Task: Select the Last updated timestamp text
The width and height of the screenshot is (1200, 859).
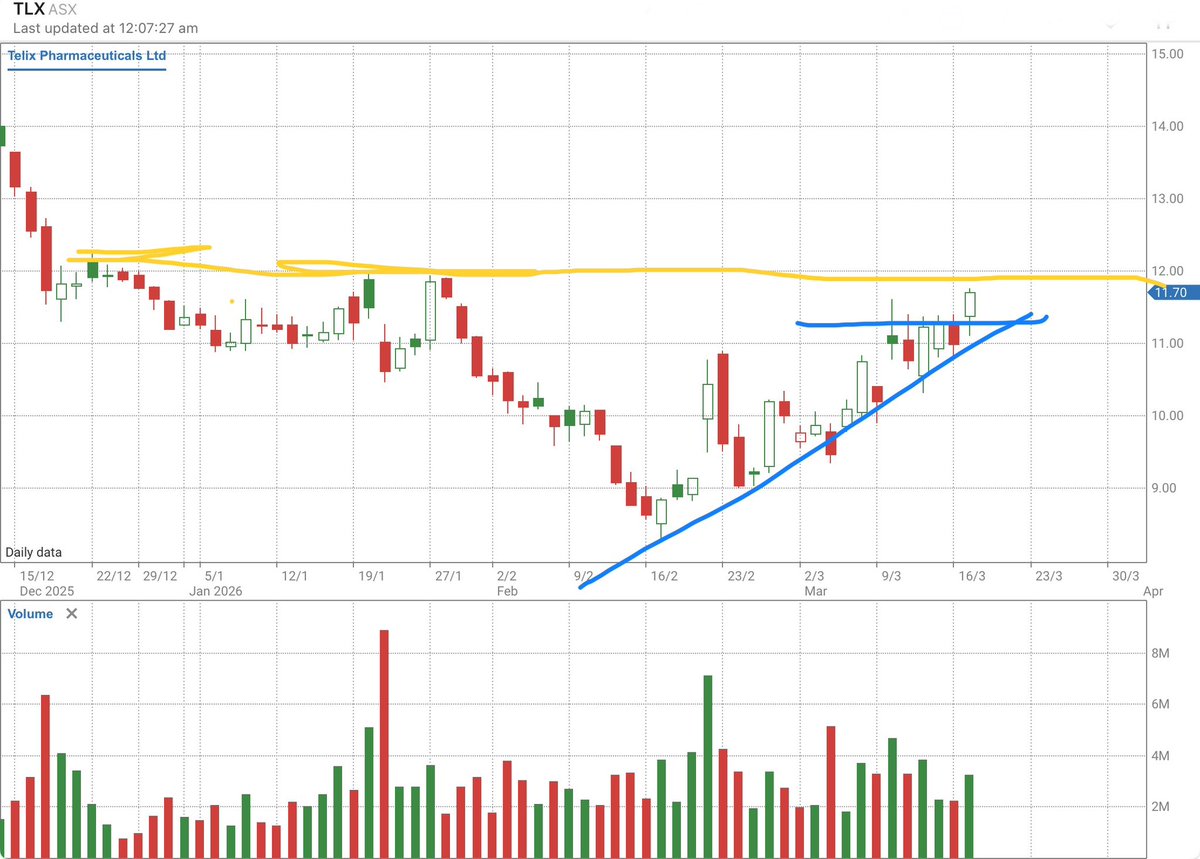Action: point(105,28)
